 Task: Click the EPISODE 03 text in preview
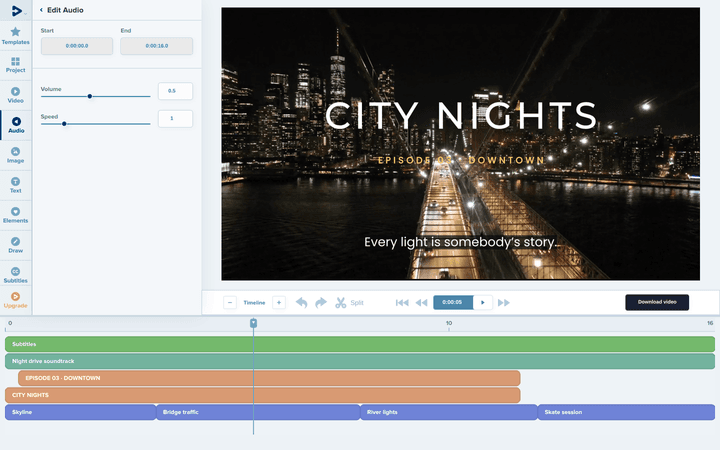(x=461, y=160)
